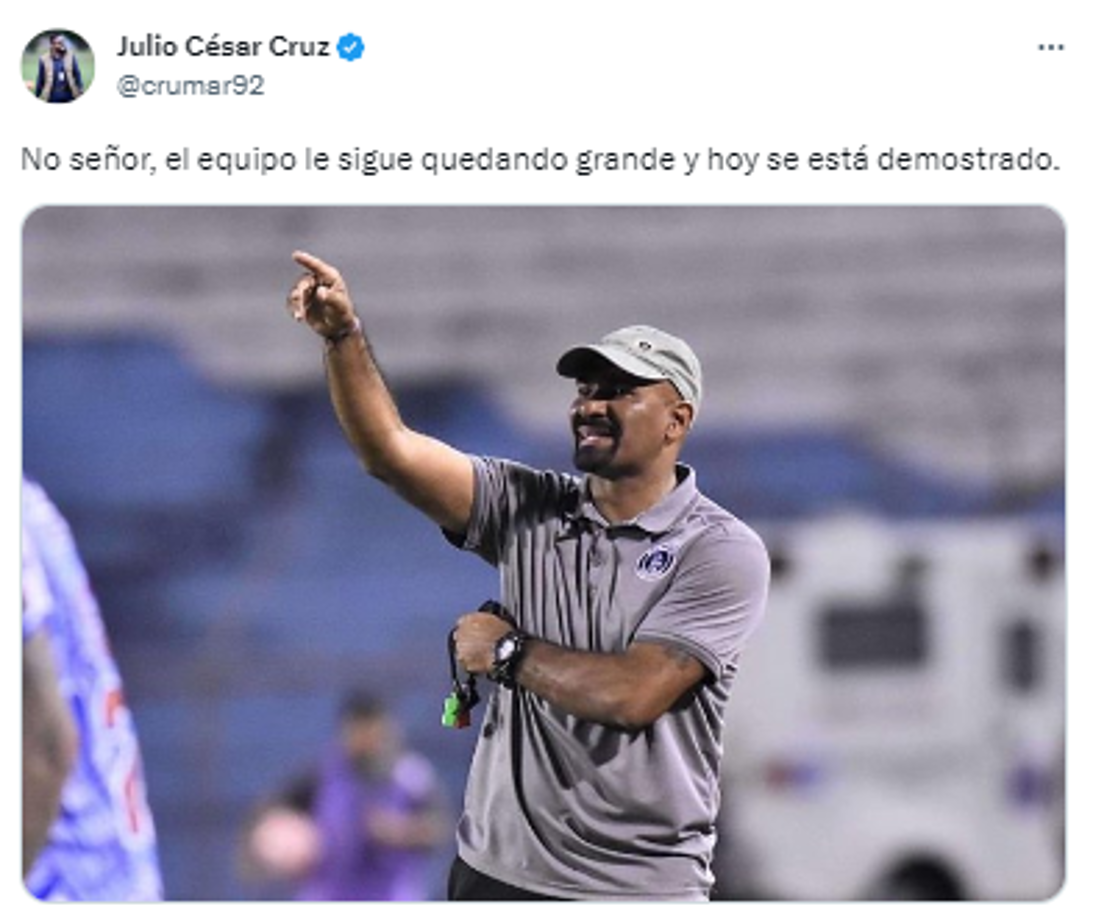Click the tweet text starting "No señor"
Image resolution: width=1093 pixels, height=918 pixels.
coord(540,160)
